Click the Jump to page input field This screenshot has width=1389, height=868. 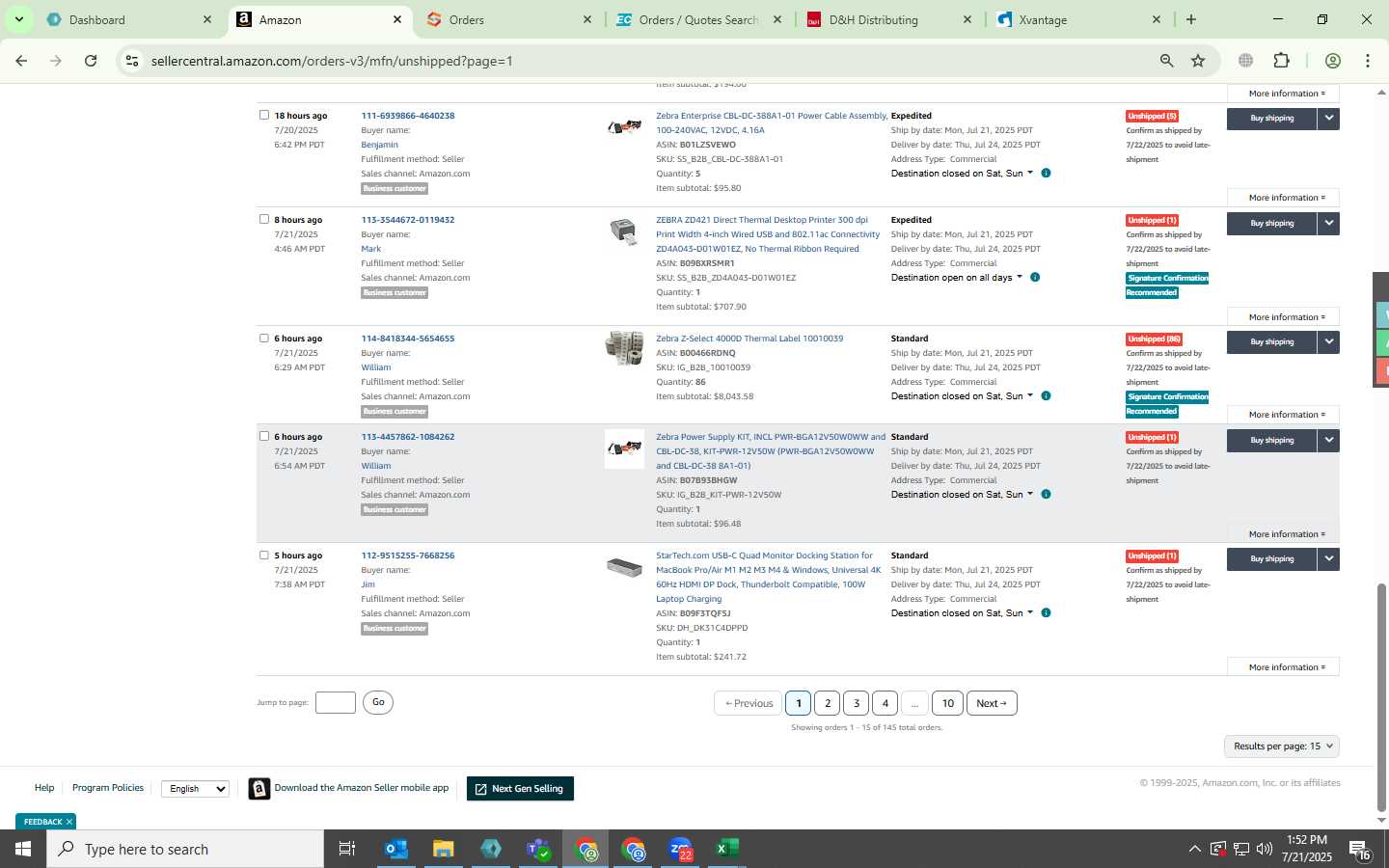coord(336,702)
